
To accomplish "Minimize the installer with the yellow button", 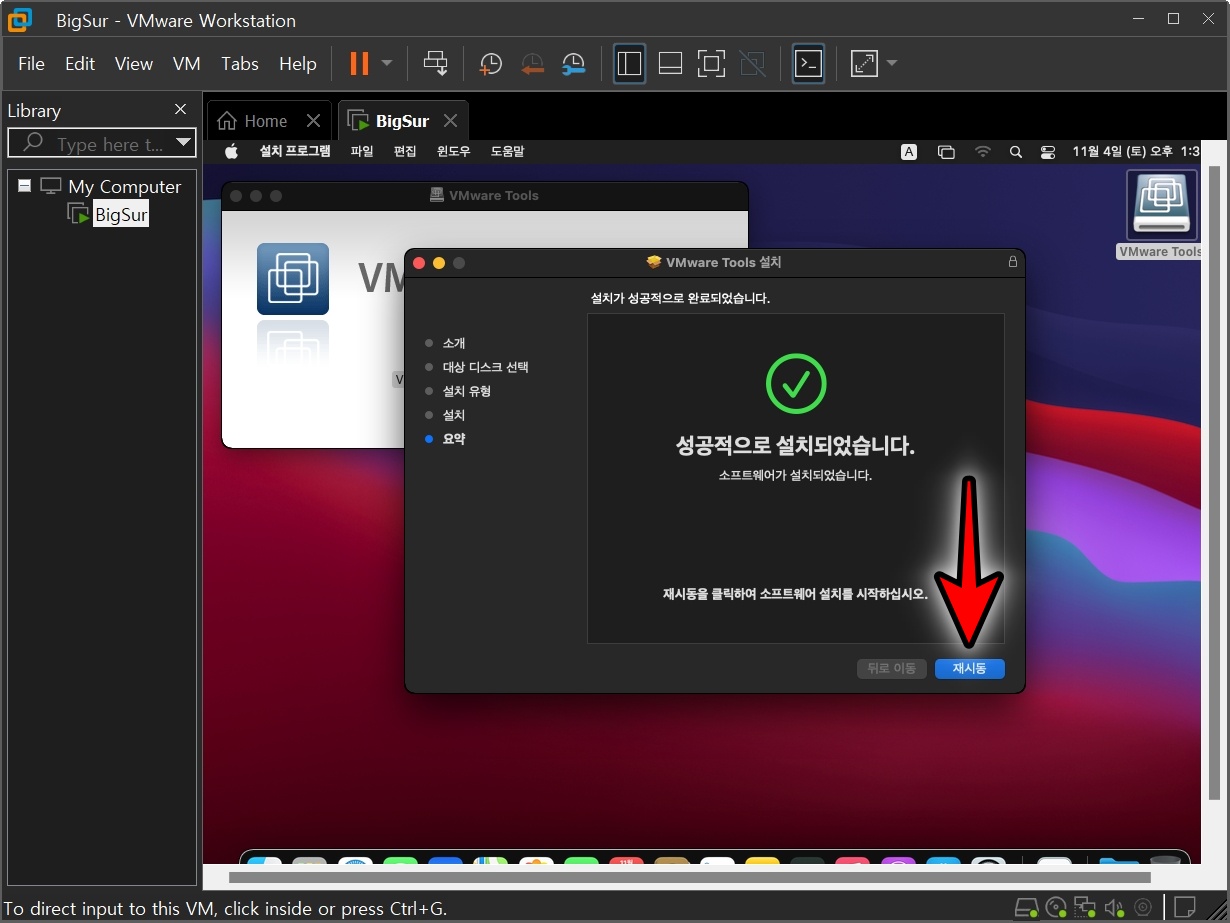I will pos(438,263).
